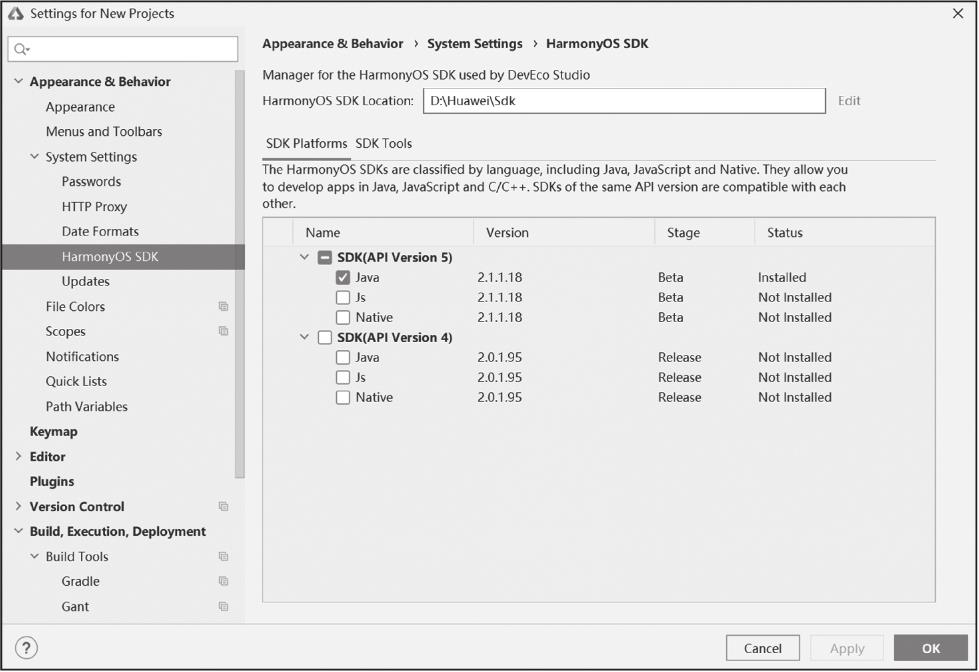Check the Js checkbox under API Version 5

(343, 298)
